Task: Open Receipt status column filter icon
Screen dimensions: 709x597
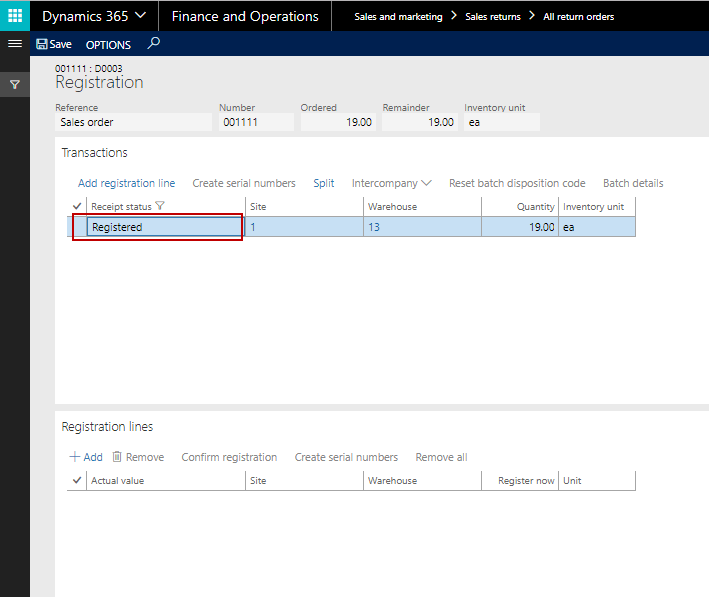Action: point(160,206)
